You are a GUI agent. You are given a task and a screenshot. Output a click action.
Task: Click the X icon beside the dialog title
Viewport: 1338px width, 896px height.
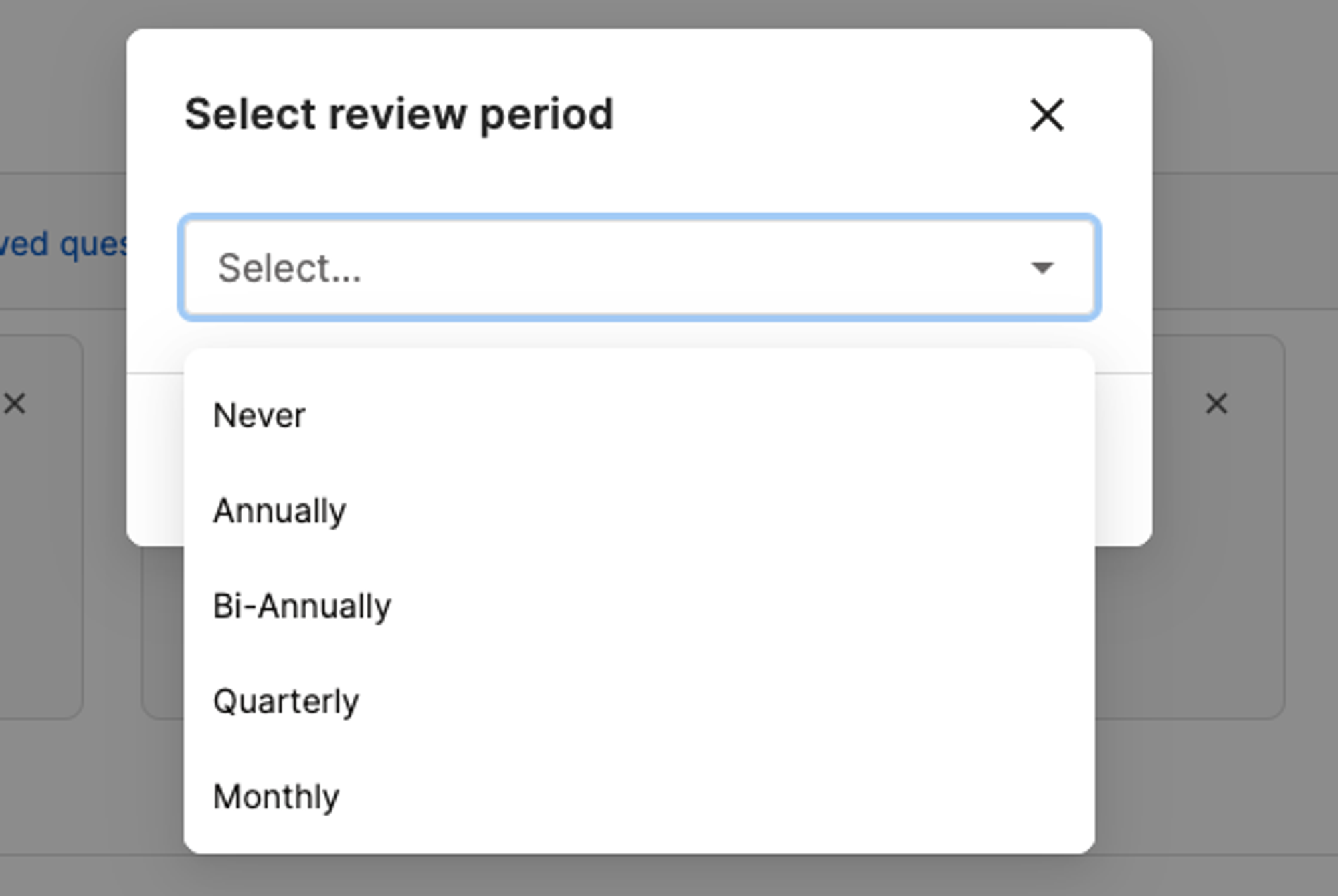[x=1047, y=115]
